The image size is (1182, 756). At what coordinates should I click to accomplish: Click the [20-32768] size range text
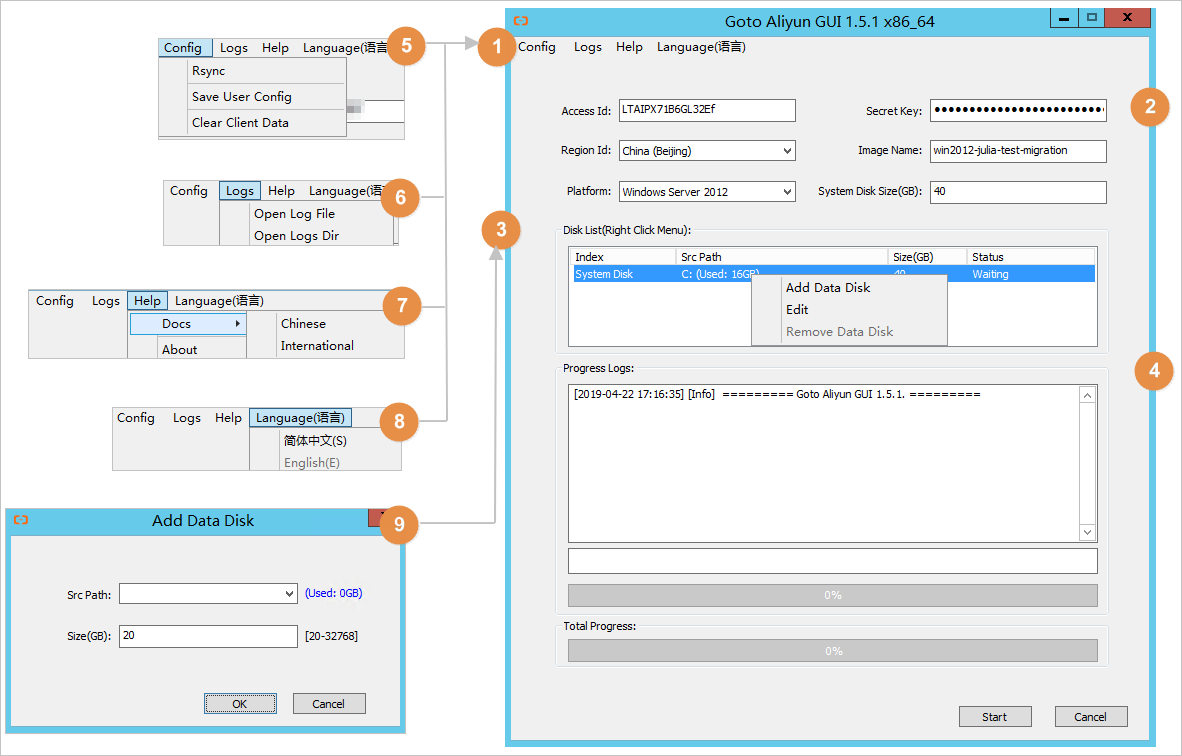(x=331, y=636)
